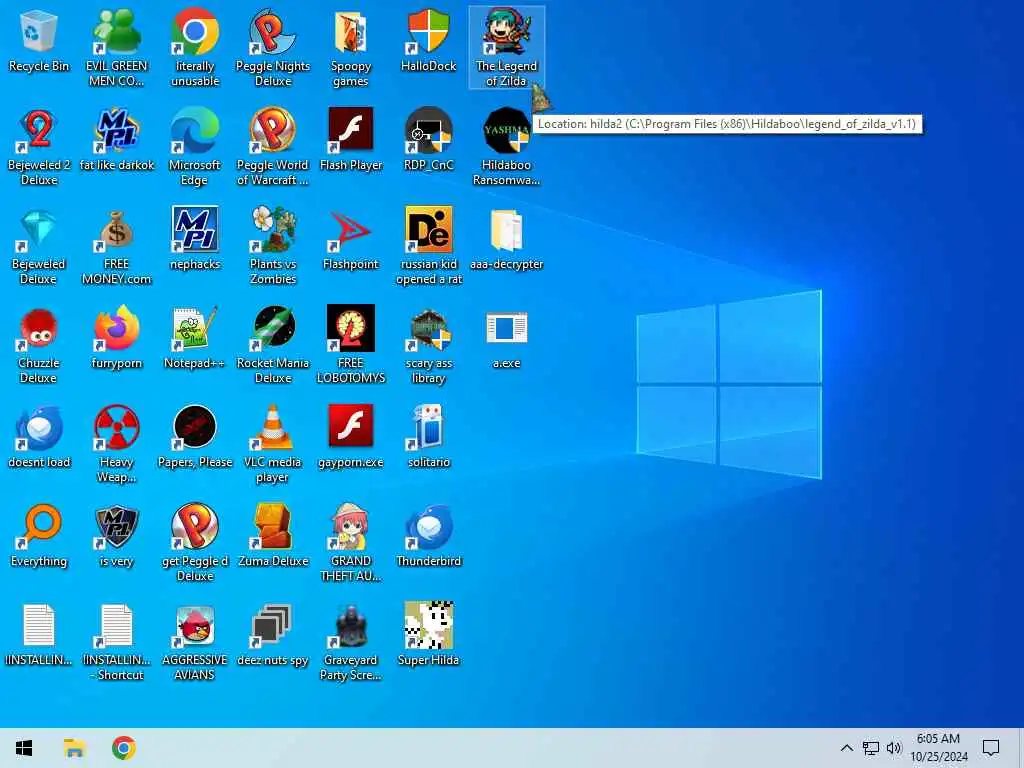Image resolution: width=1024 pixels, height=768 pixels.
Task: Launch Chrome from the taskbar
Action: click(x=124, y=748)
